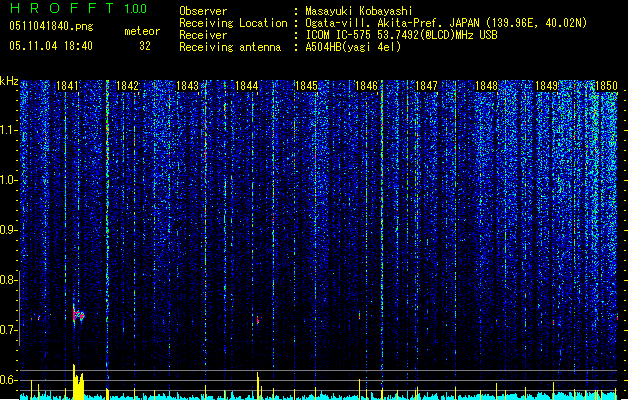The height and width of the screenshot is (400, 629).
Task: Click the date stamp 05.11.04 18:40
Action: point(51,46)
